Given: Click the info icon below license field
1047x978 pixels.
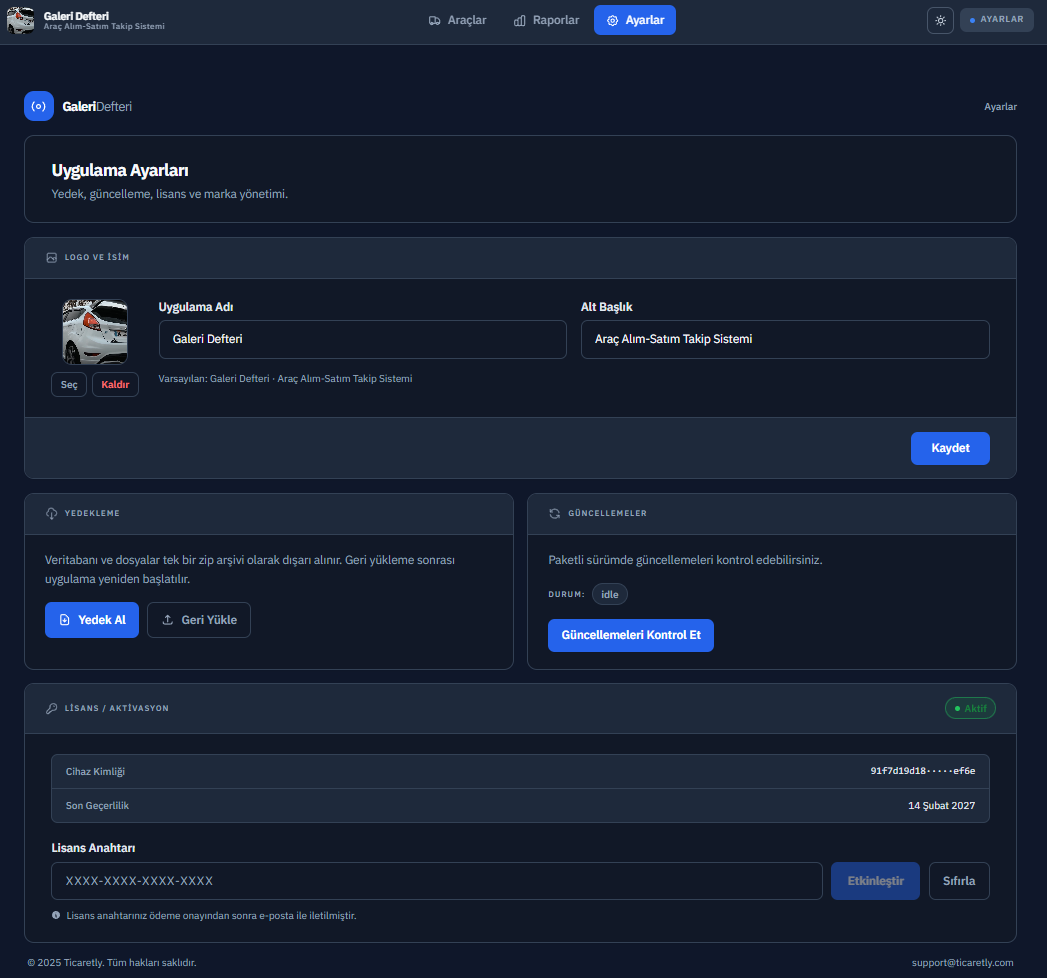Looking at the screenshot, I should (56, 915).
